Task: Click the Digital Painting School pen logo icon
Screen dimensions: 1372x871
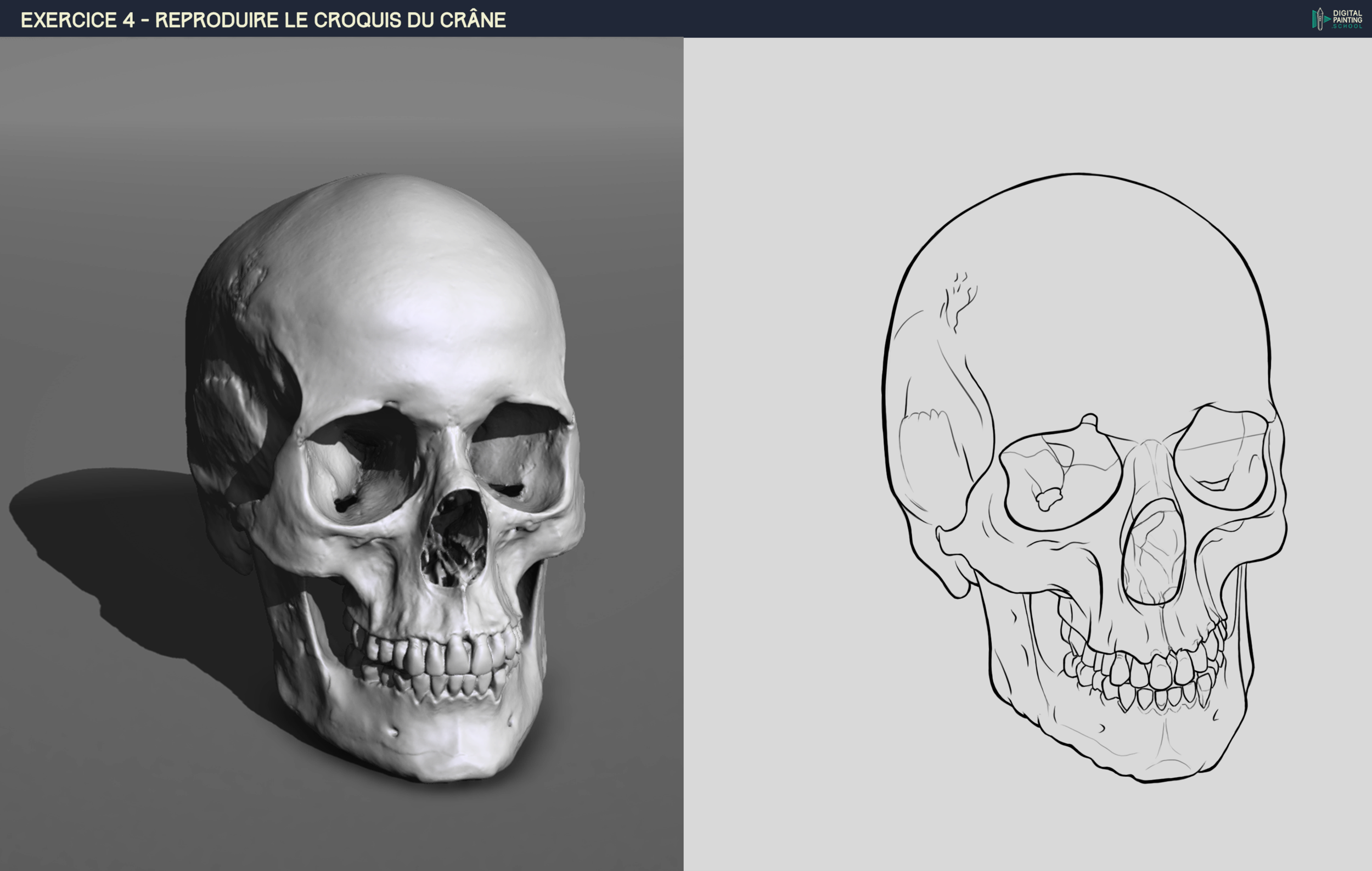Action: point(1320,19)
